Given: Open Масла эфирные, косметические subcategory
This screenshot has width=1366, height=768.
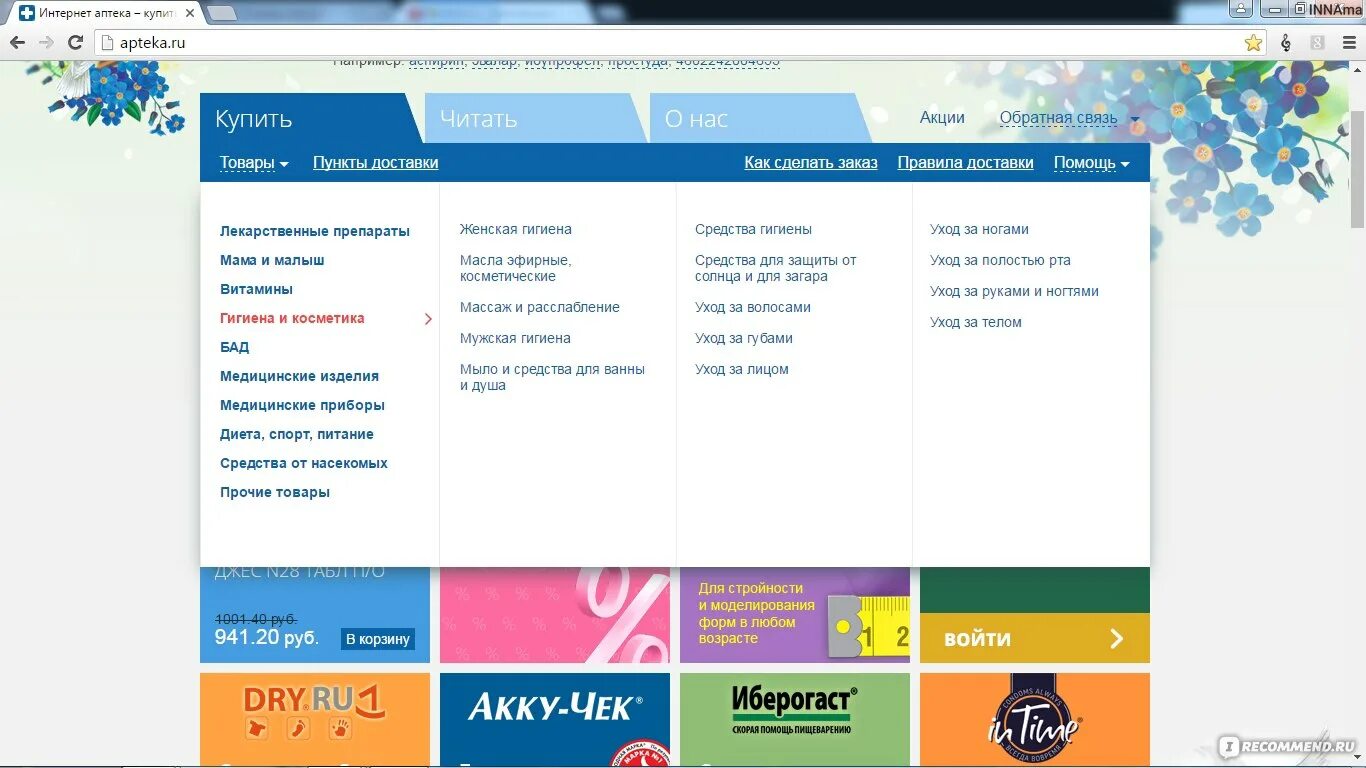Looking at the screenshot, I should coord(516,268).
